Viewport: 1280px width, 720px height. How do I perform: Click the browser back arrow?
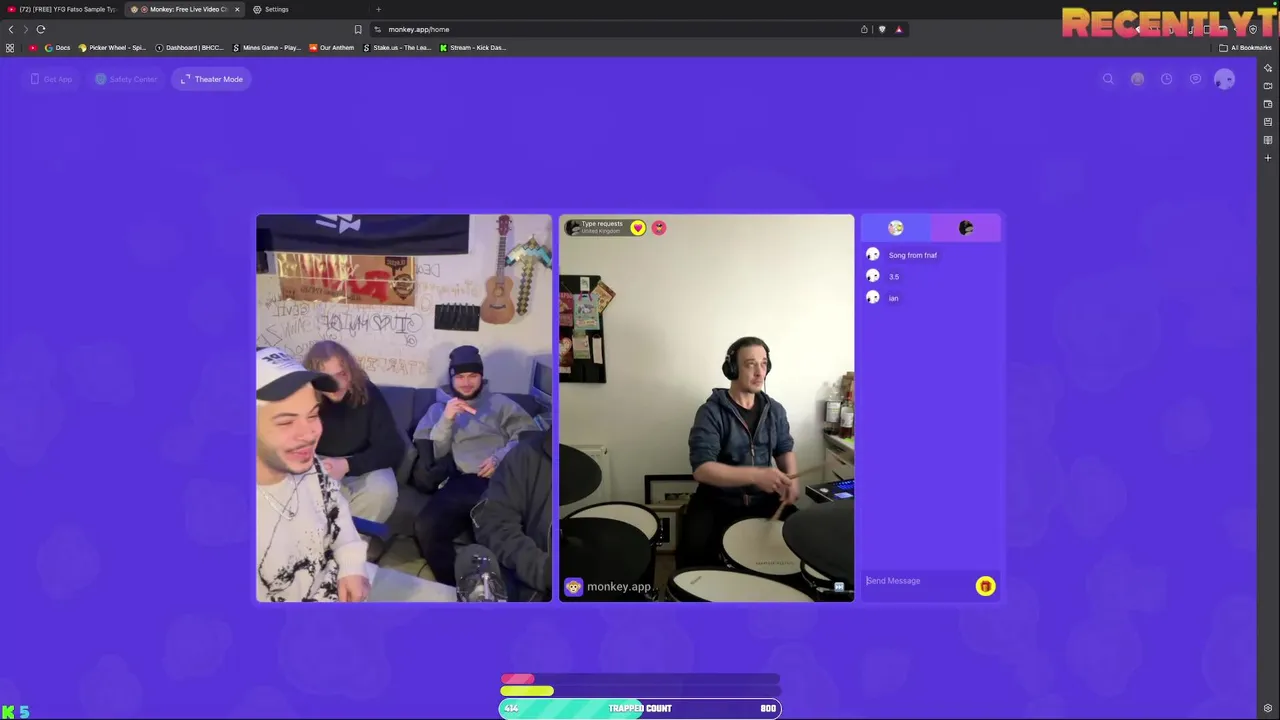point(11,29)
